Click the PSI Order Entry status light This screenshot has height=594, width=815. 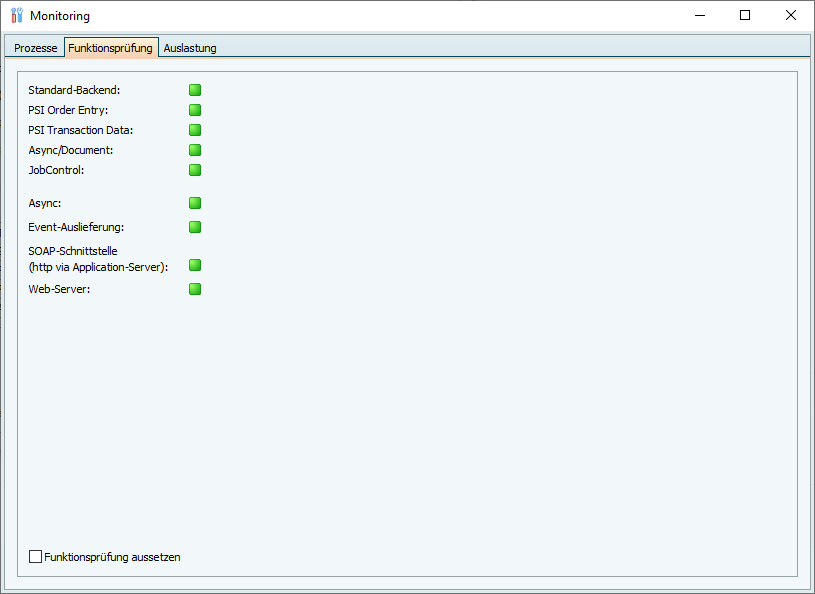[195, 110]
